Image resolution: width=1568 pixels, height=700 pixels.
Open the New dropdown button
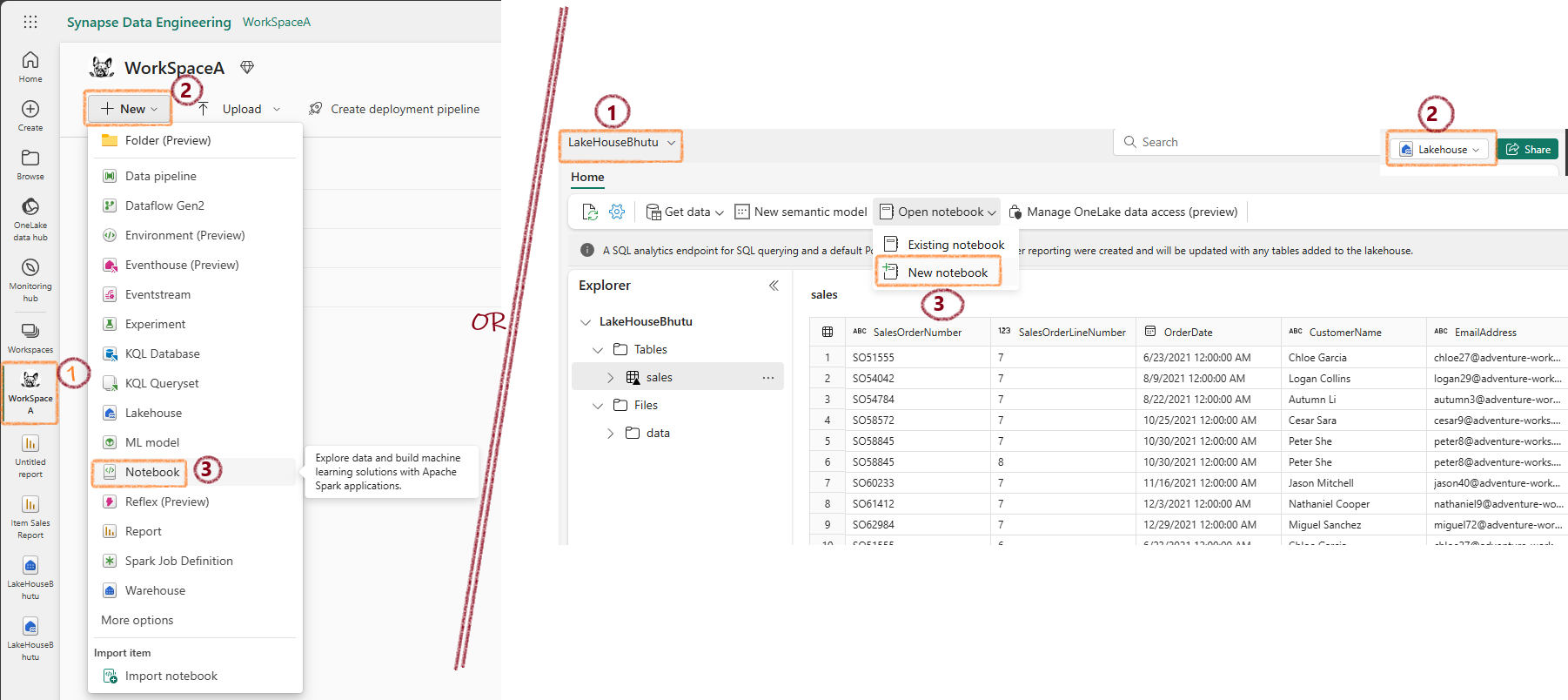(129, 109)
